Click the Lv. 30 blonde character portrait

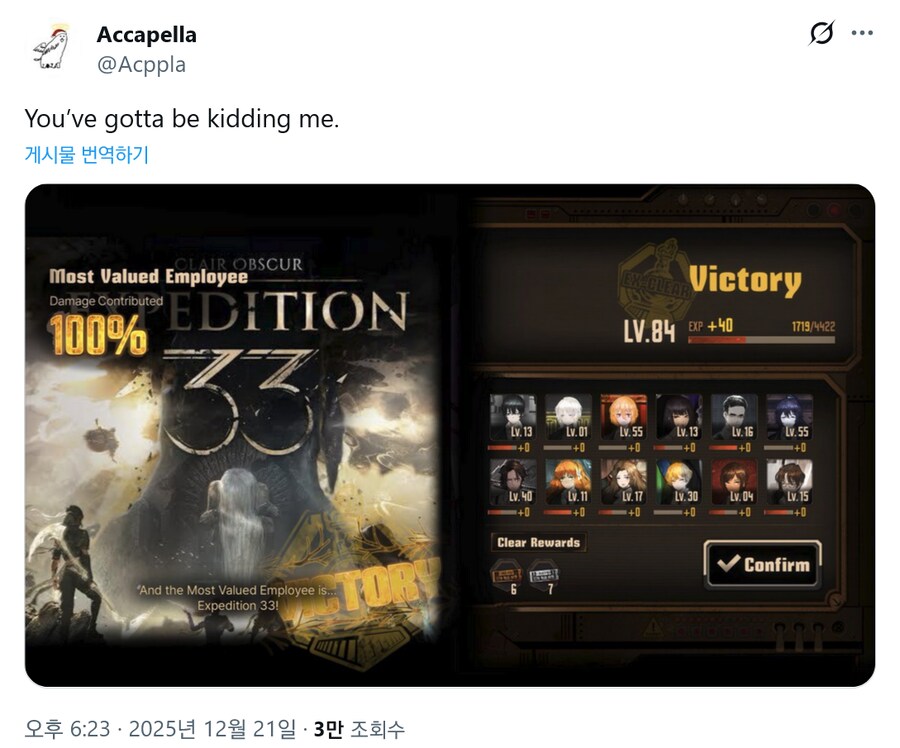(x=679, y=482)
